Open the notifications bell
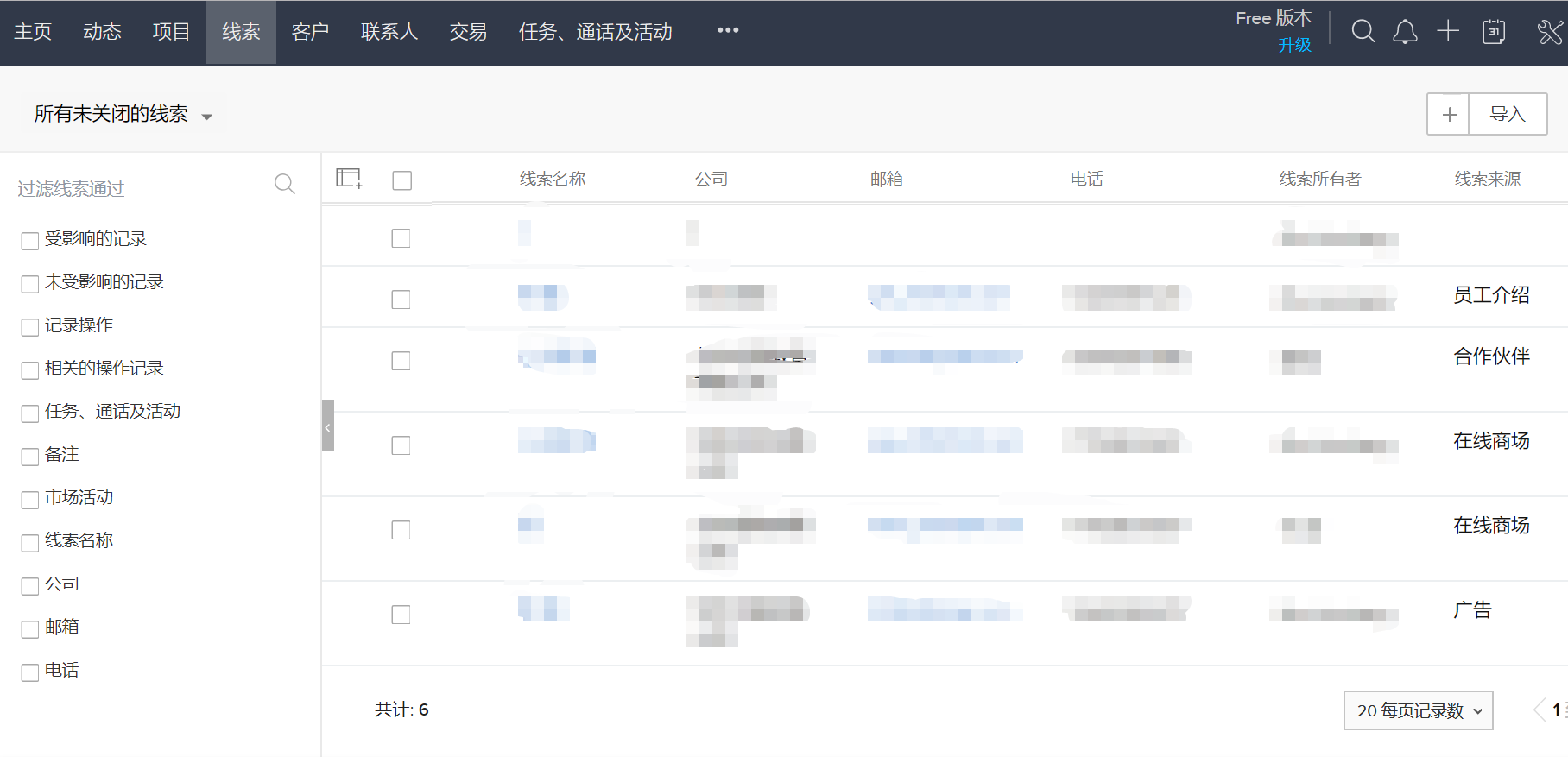This screenshot has width=1568, height=757. click(1405, 32)
